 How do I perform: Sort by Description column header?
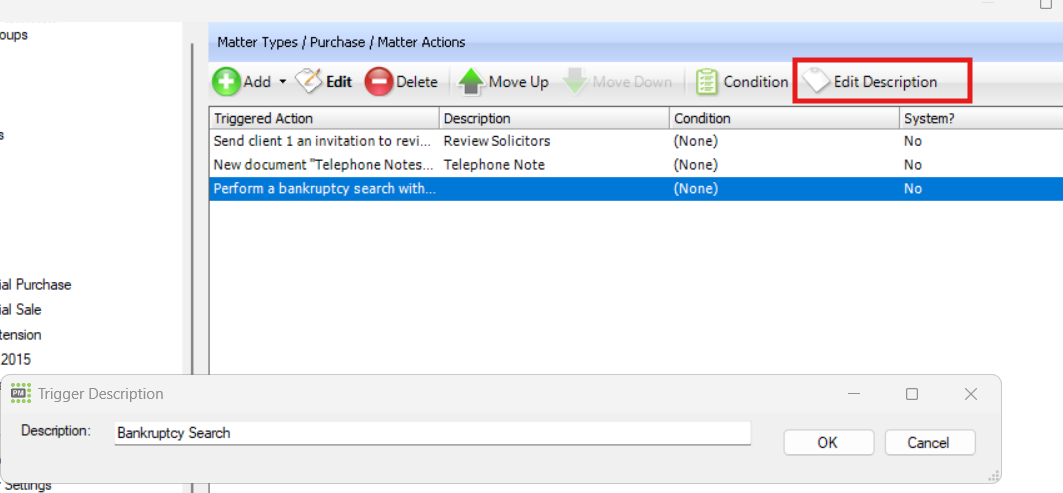[x=554, y=119]
